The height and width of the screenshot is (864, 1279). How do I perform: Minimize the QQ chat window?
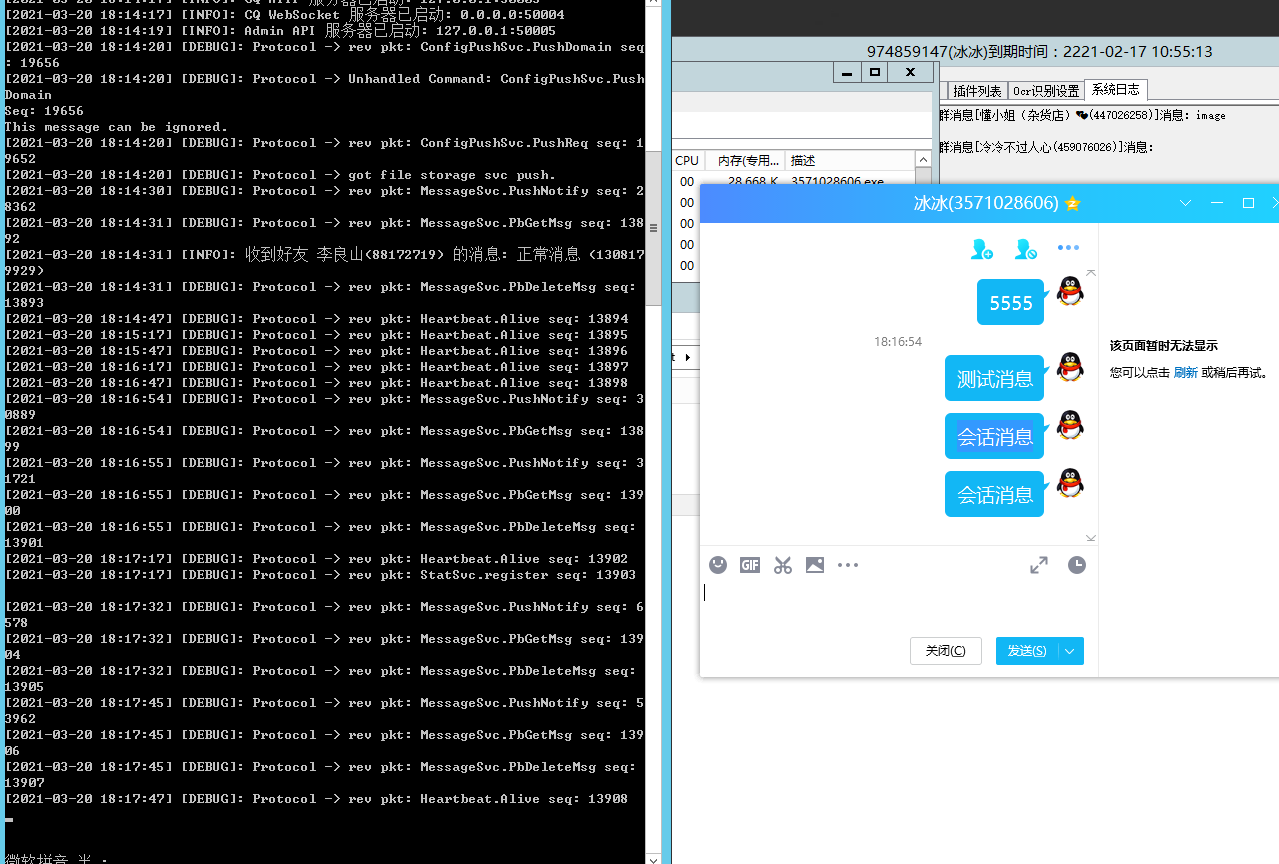pyautogui.click(x=1217, y=203)
